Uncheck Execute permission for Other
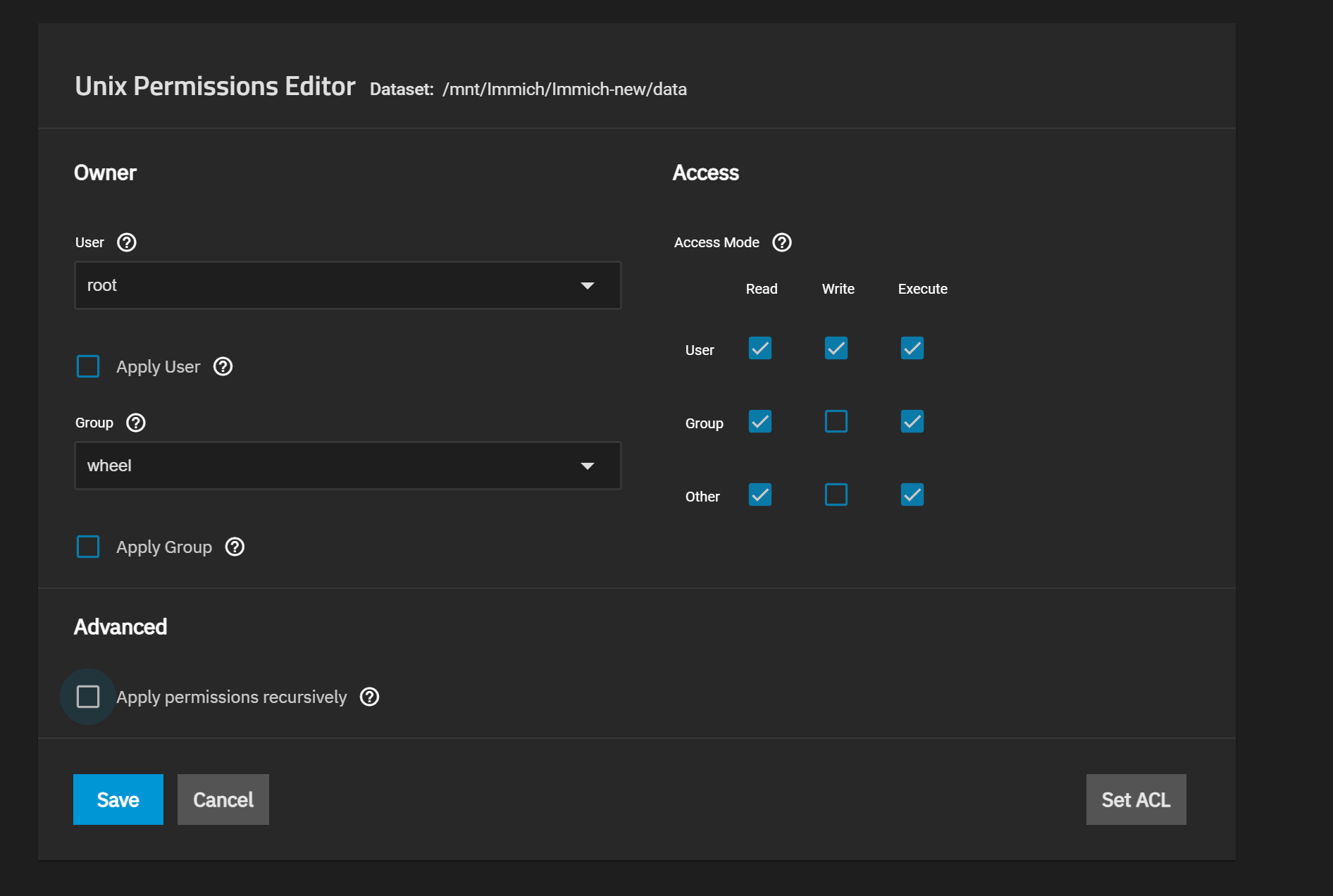Screen dimensions: 1333x896 (x=912, y=494)
